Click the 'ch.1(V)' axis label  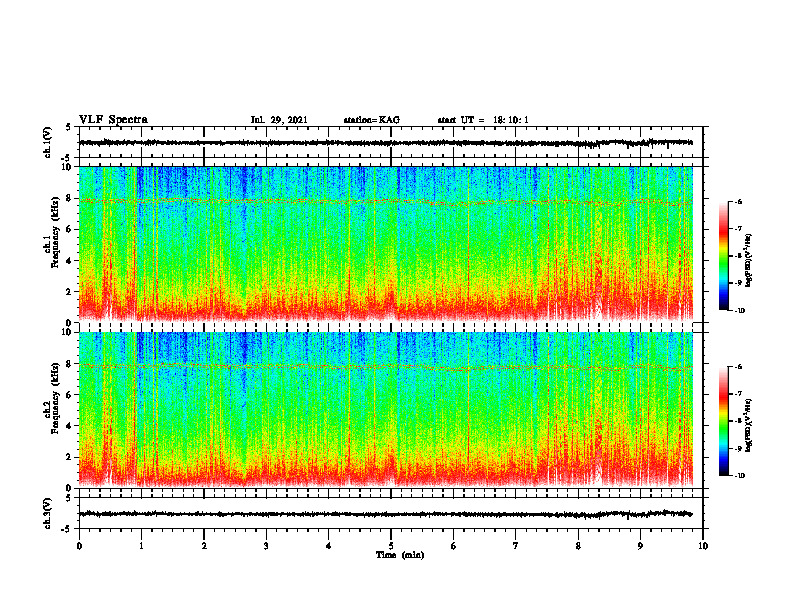click(48, 142)
